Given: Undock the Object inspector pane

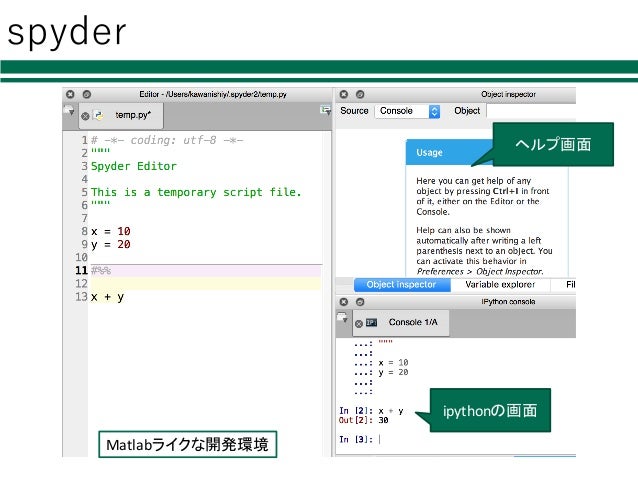Looking at the screenshot, I should pos(360,94).
